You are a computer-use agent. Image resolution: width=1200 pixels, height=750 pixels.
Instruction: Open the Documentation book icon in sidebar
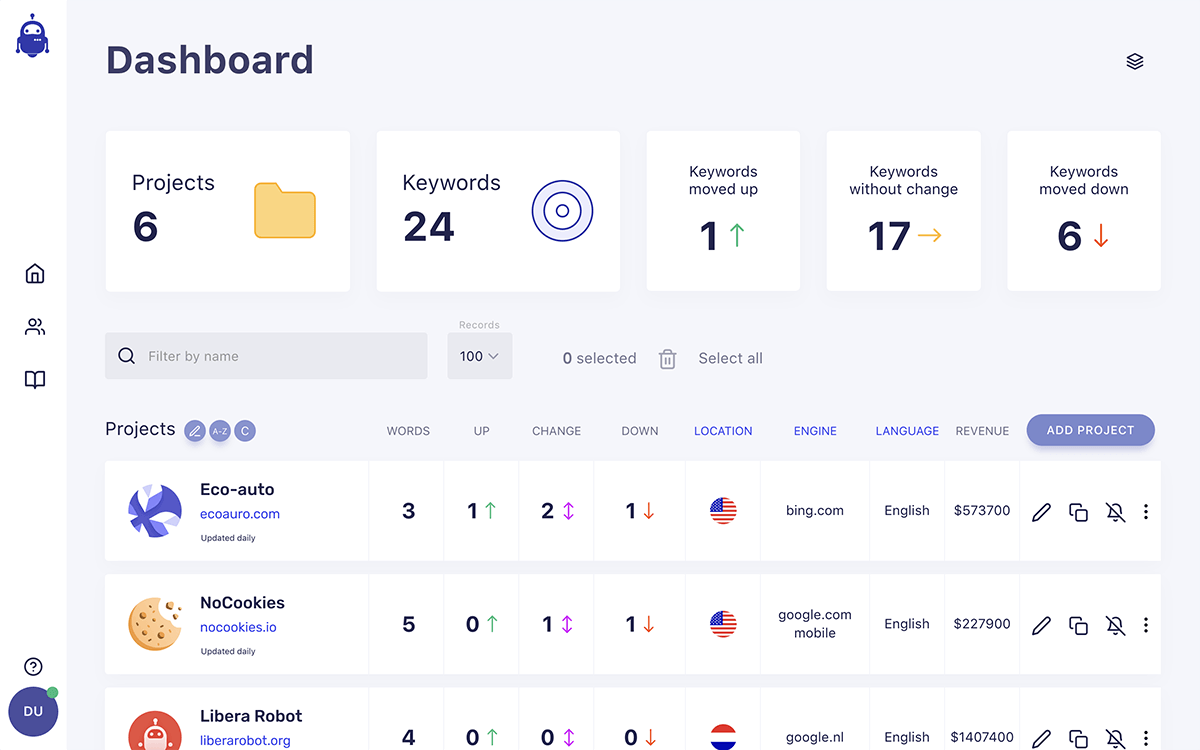pyautogui.click(x=34, y=379)
